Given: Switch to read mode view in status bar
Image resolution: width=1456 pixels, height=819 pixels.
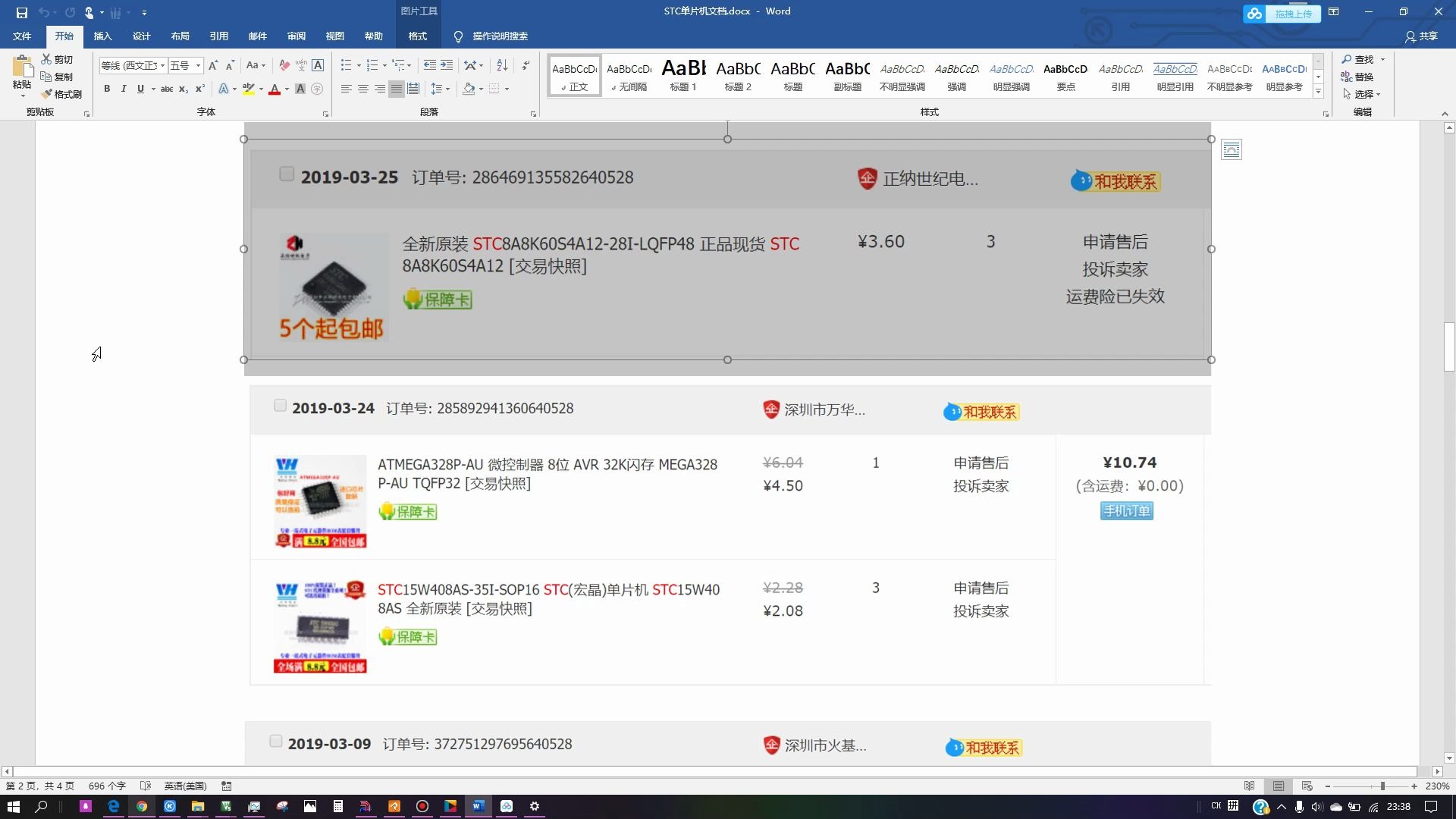Looking at the screenshot, I should tap(1250, 786).
